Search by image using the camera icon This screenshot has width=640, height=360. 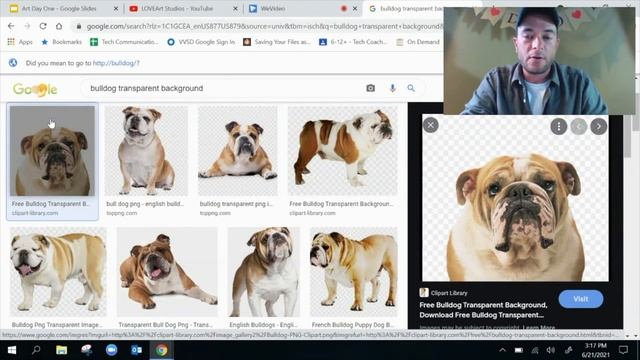tap(370, 88)
